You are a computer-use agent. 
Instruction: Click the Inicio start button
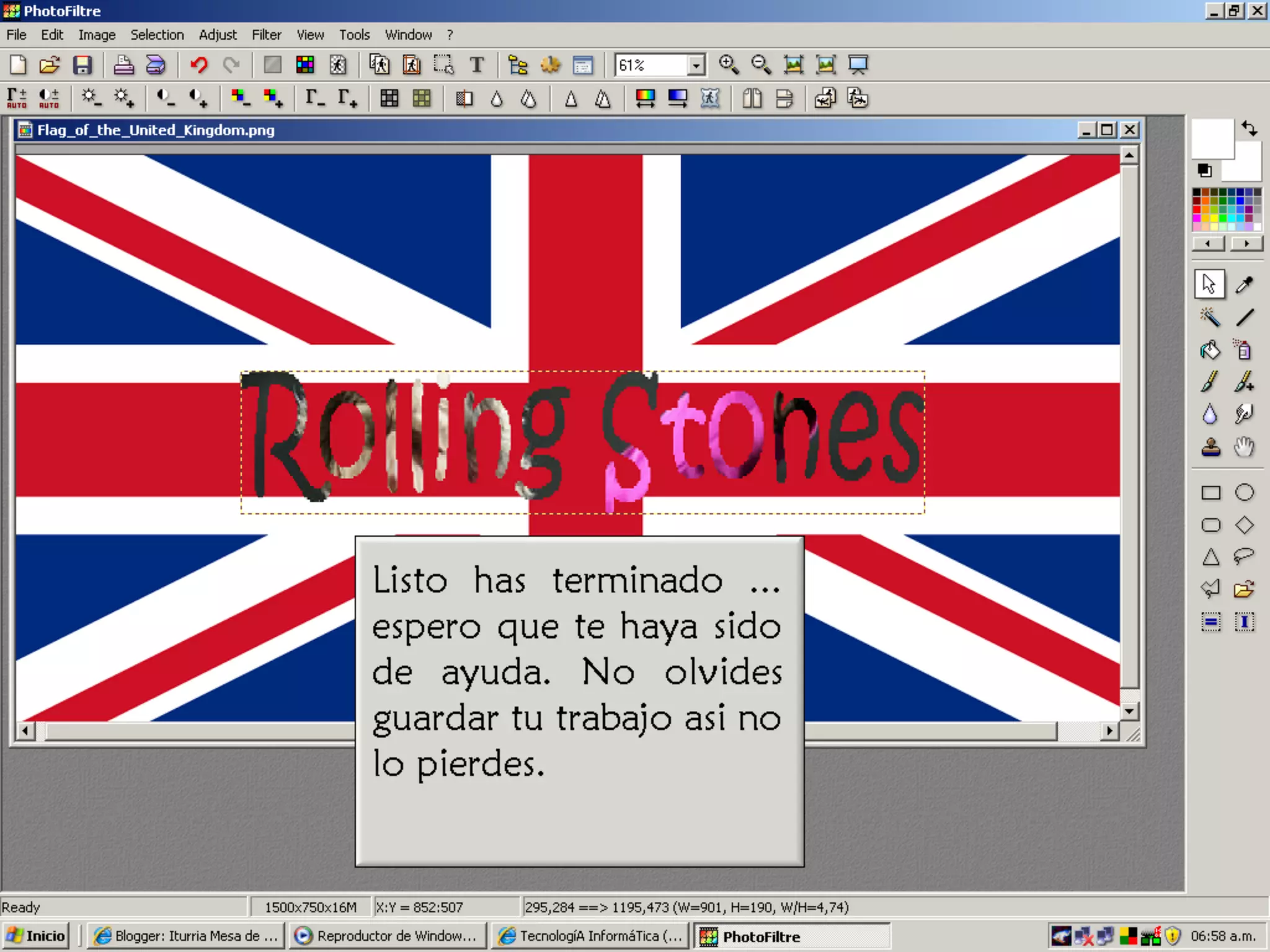coord(36,935)
